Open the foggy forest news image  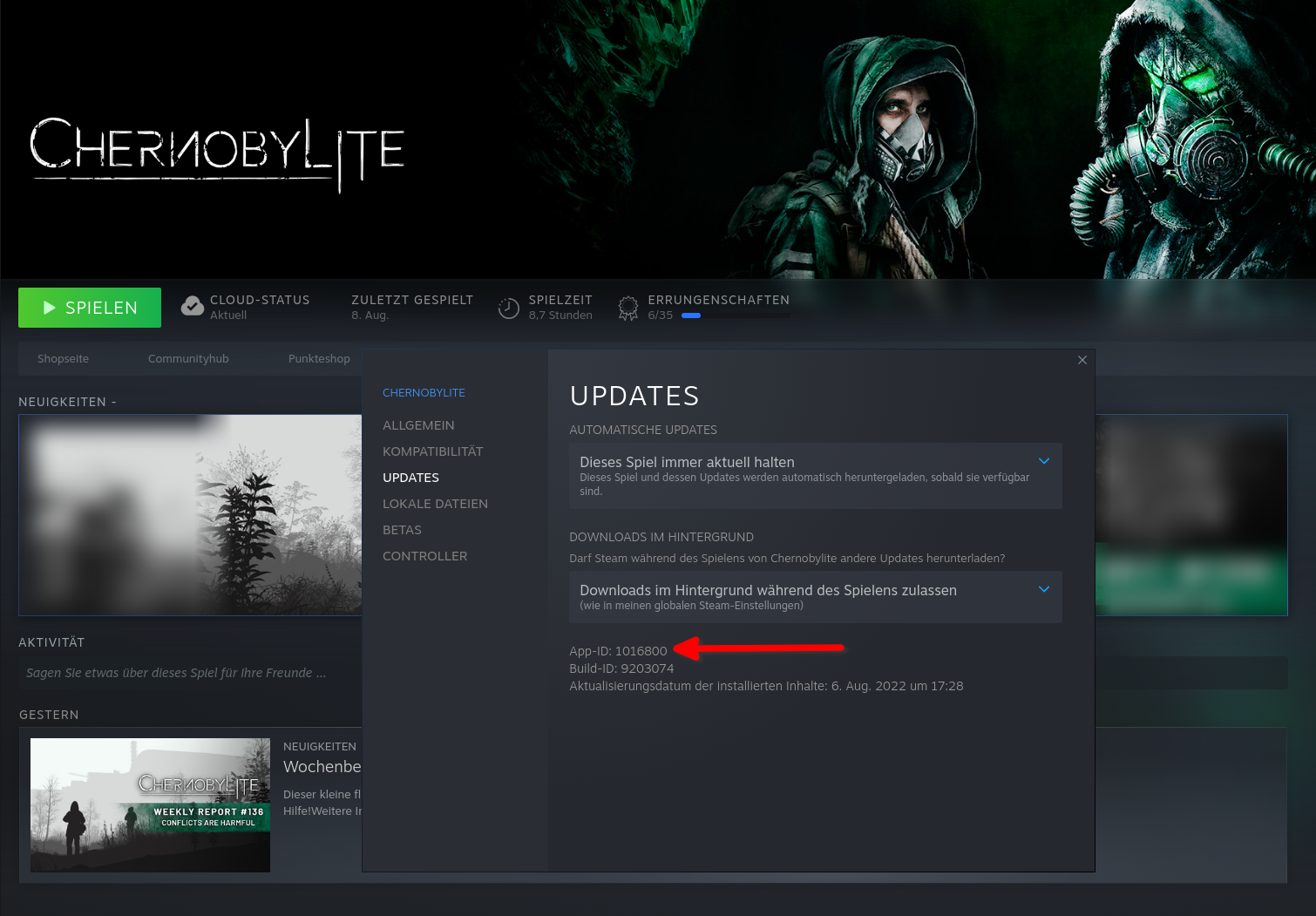(191, 515)
